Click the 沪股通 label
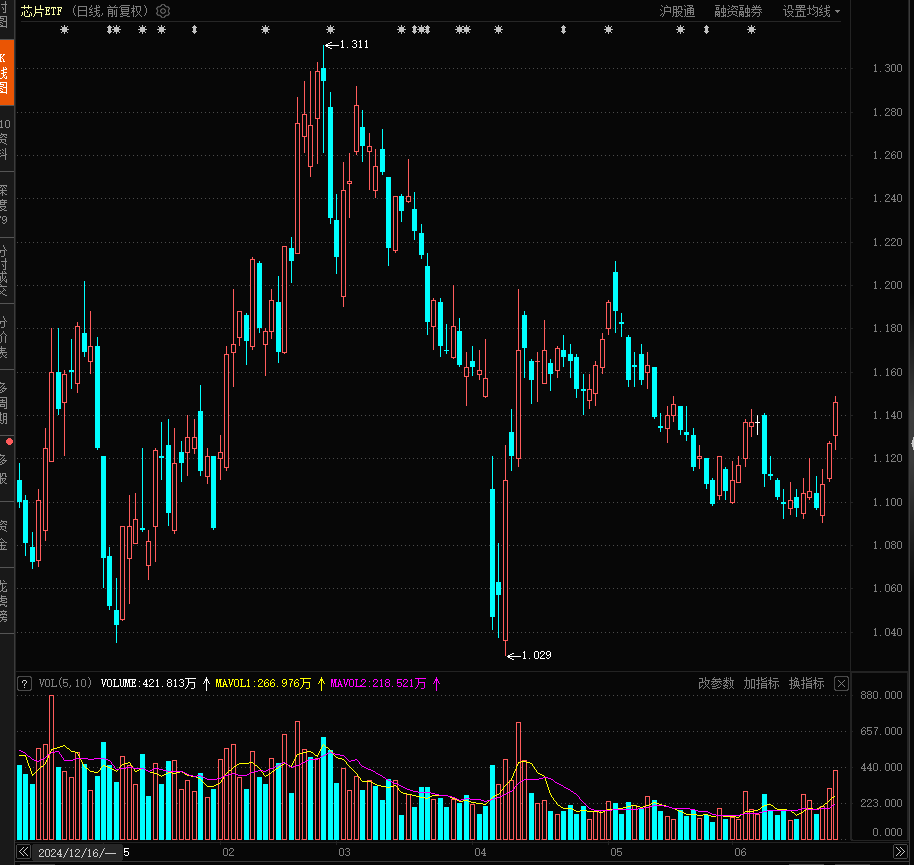This screenshot has height=865, width=914. 677,11
